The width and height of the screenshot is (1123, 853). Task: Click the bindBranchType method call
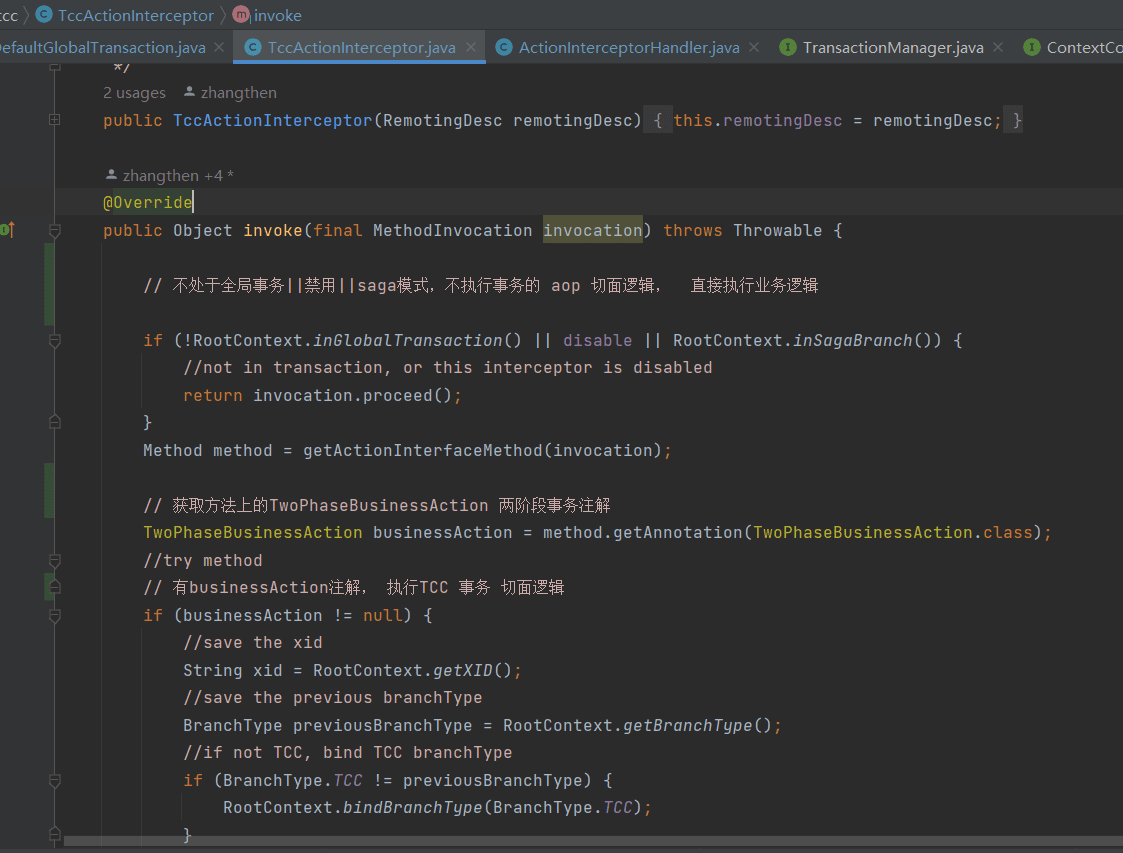pyautogui.click(x=413, y=808)
